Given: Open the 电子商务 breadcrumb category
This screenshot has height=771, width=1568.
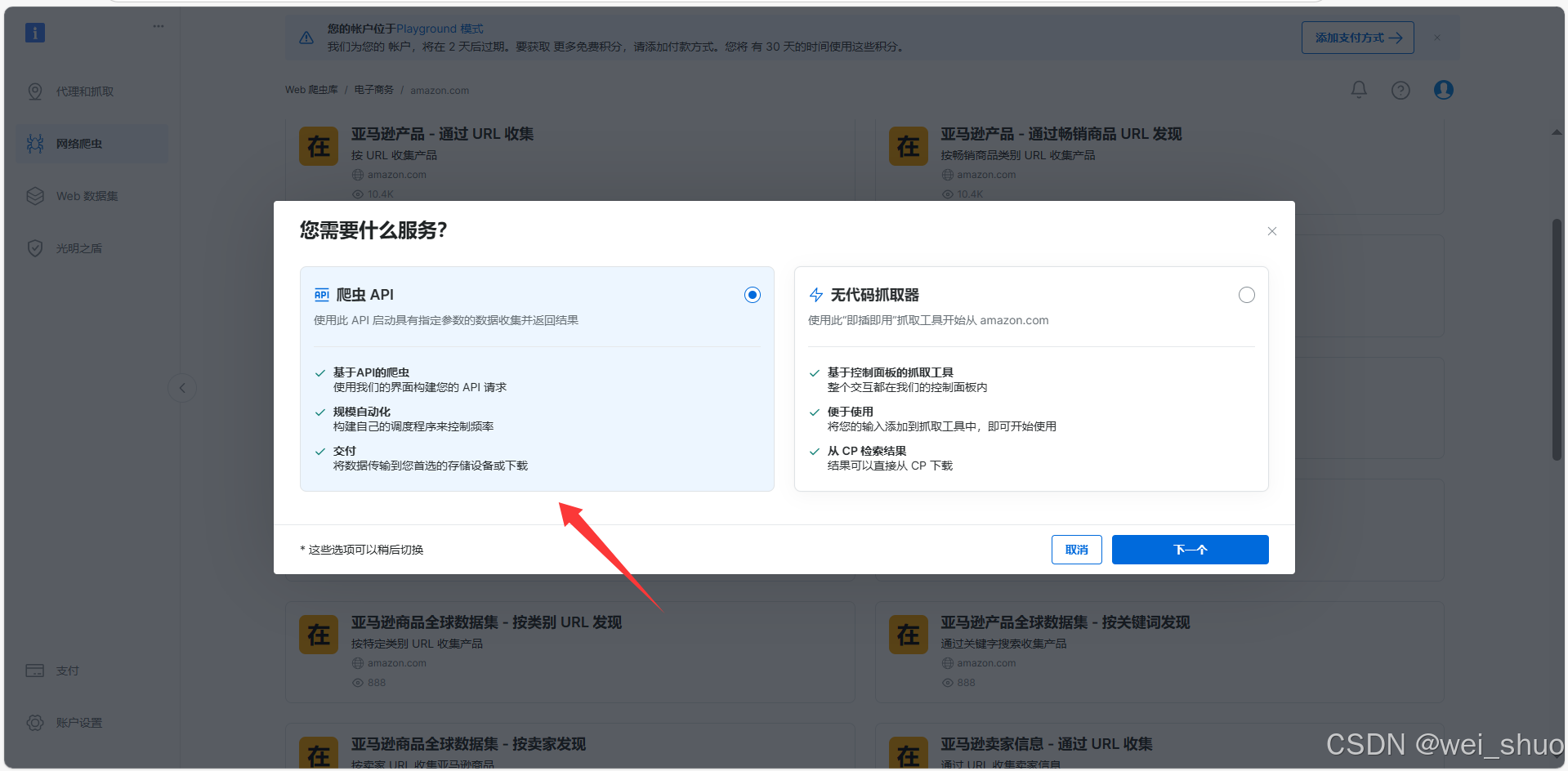Looking at the screenshot, I should click(x=373, y=90).
